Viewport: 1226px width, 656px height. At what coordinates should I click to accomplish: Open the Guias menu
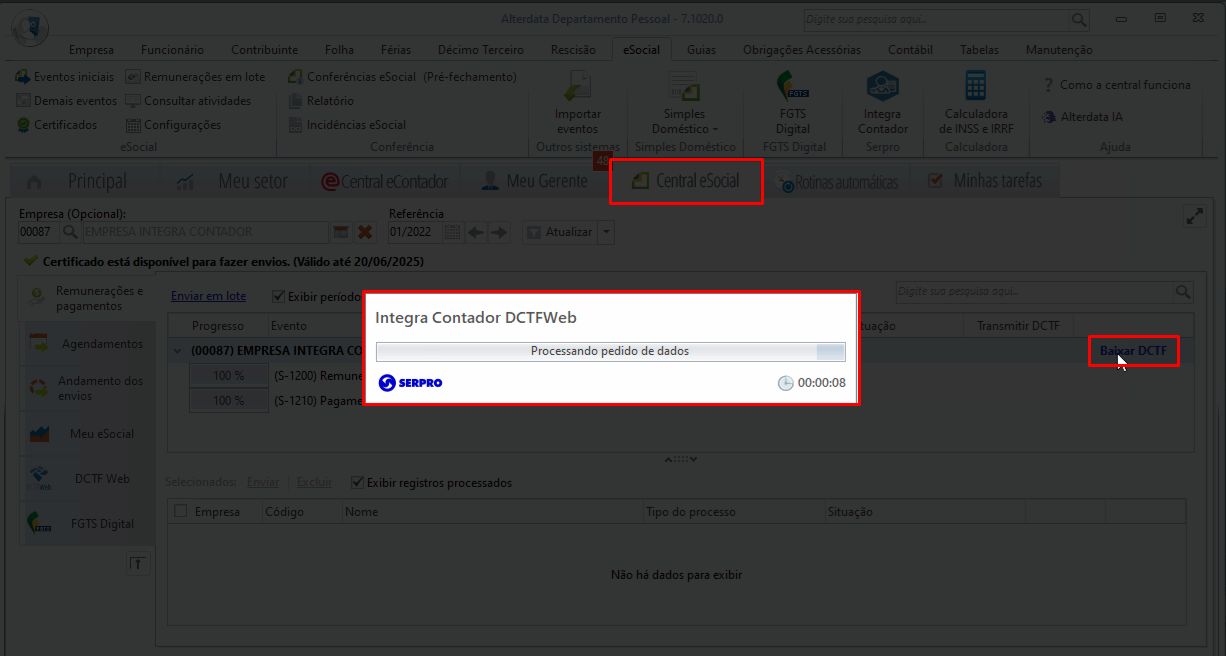pos(701,50)
